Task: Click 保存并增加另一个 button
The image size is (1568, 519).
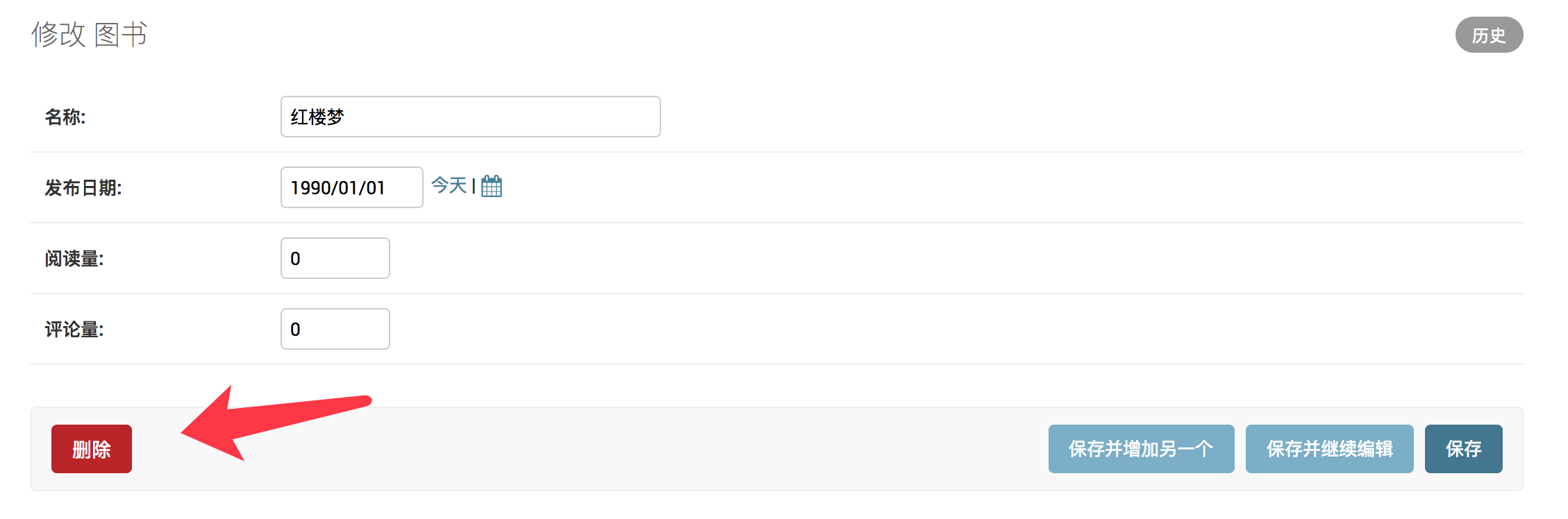Action: tap(1140, 449)
